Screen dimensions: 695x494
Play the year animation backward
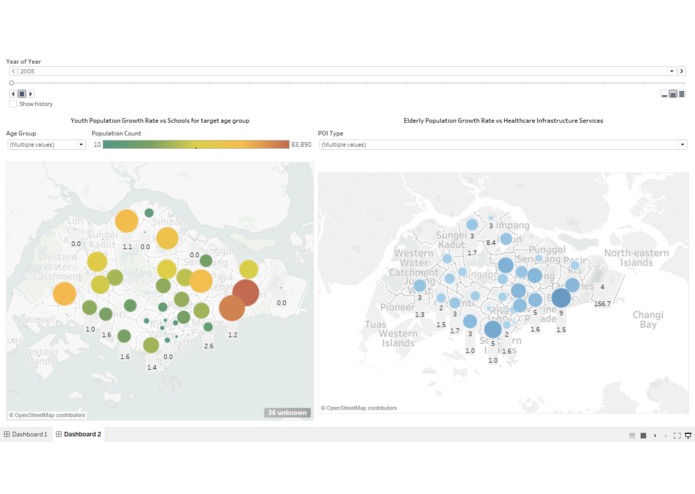[13, 94]
